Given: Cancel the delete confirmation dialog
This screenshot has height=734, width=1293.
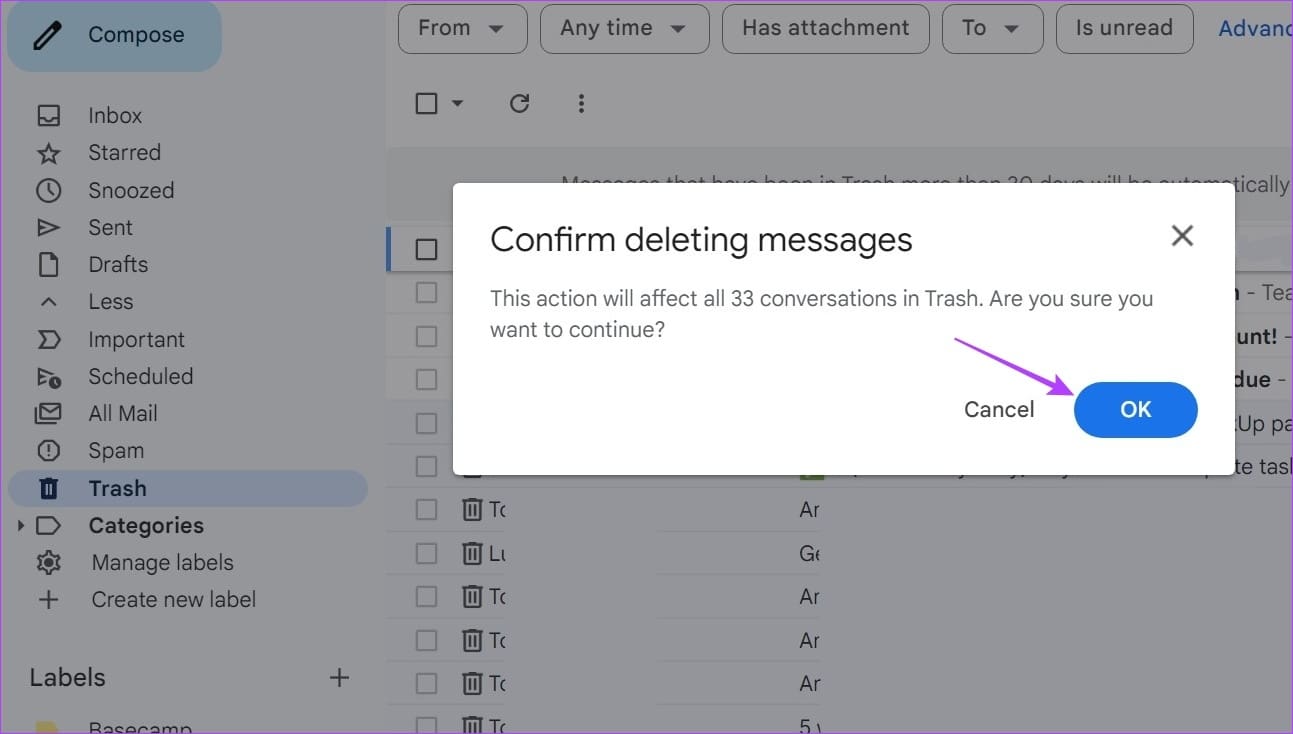Looking at the screenshot, I should [999, 409].
